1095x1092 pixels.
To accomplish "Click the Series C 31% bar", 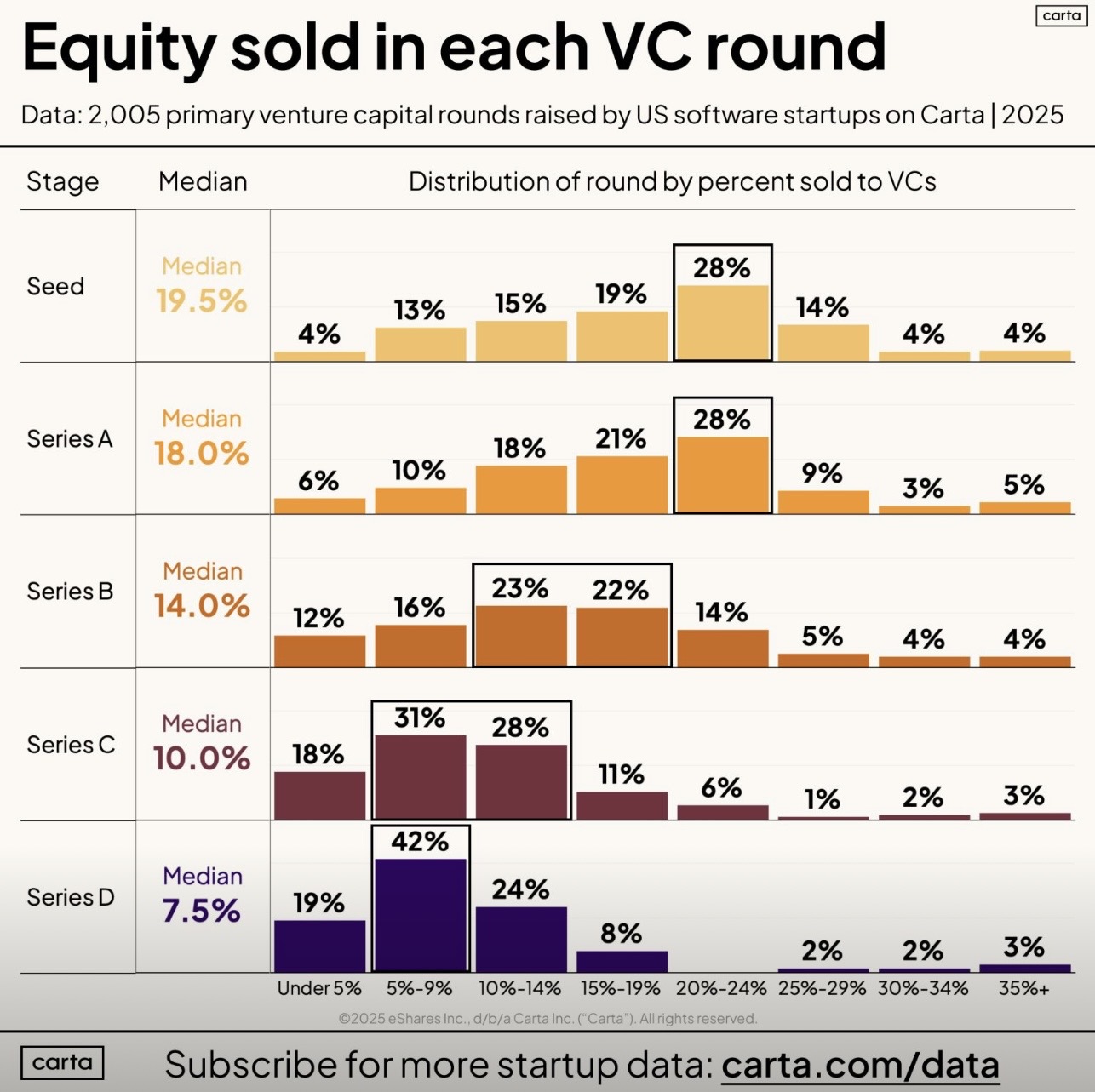I will (x=421, y=775).
